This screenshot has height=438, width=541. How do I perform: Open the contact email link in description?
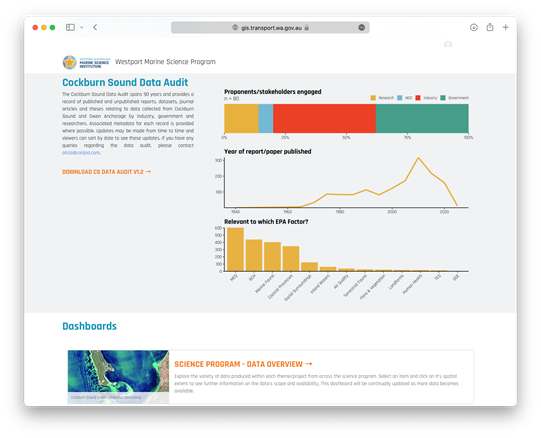(81, 153)
